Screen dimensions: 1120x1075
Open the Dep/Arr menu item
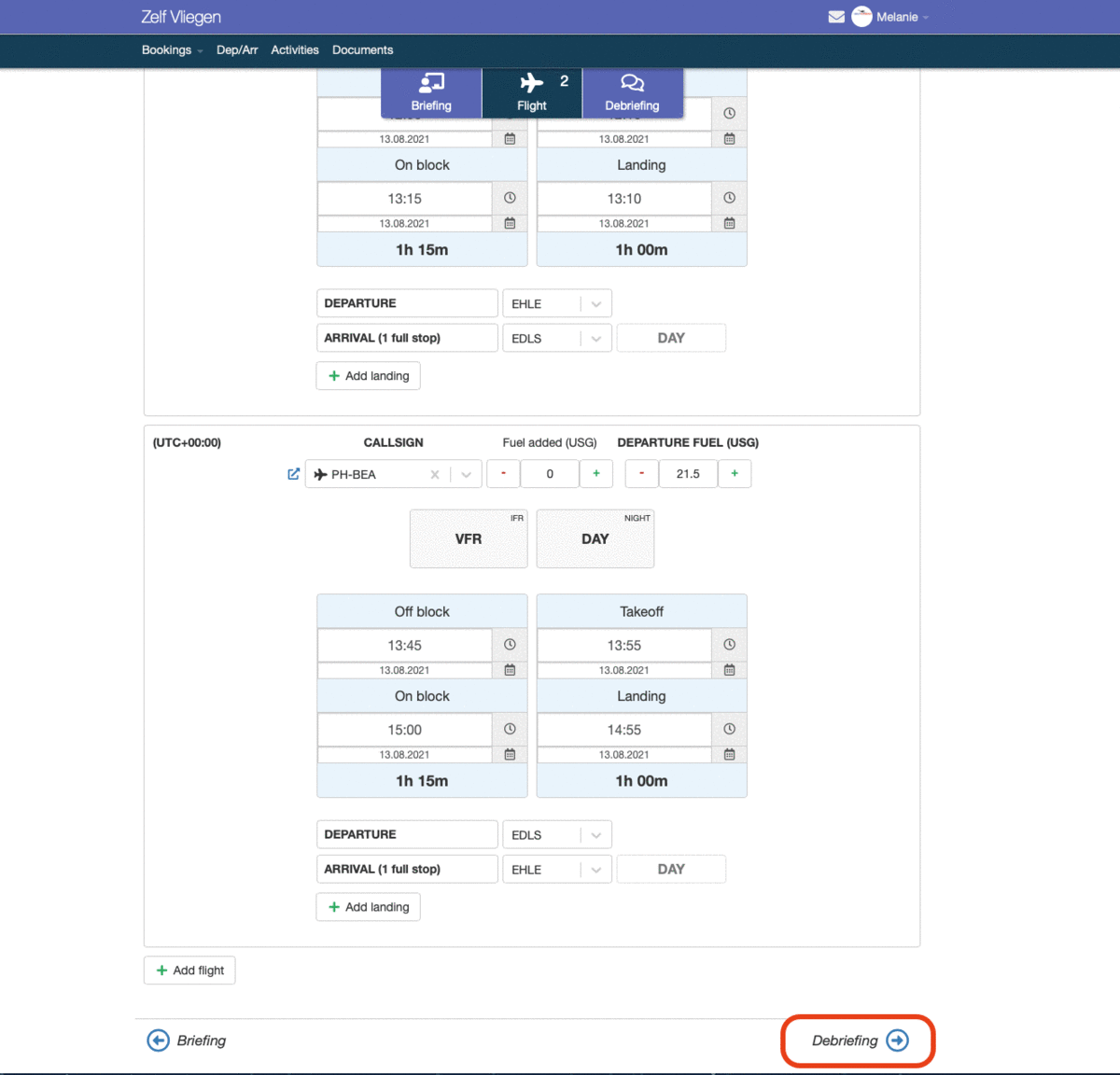[237, 50]
